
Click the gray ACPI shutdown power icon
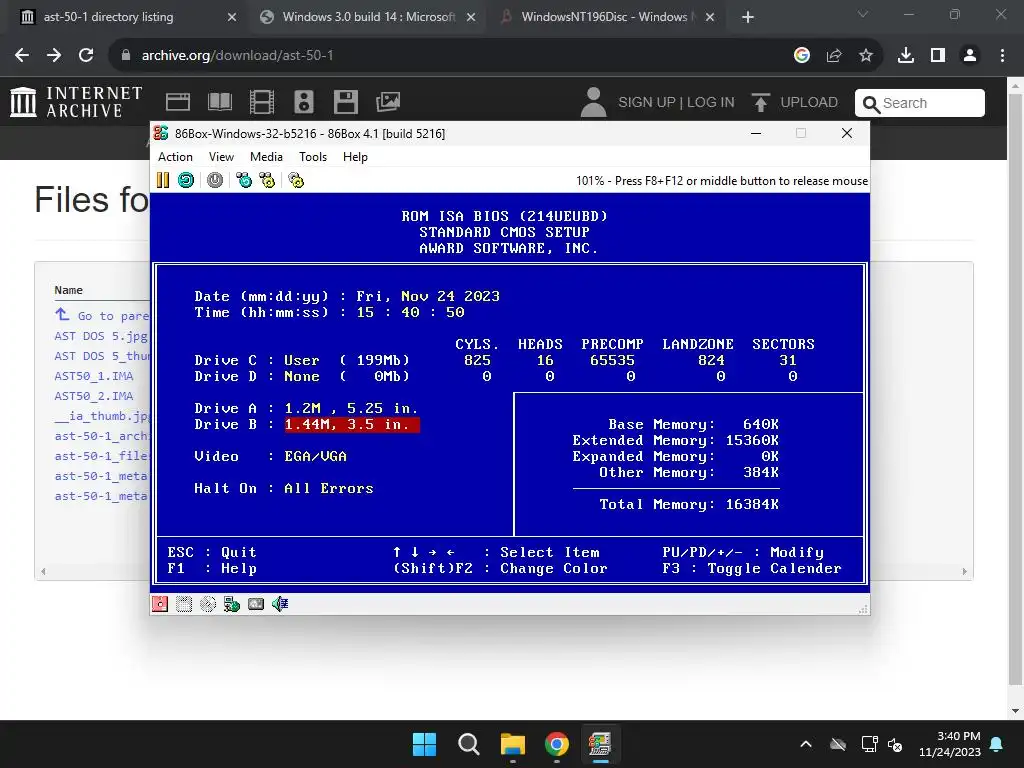click(x=215, y=180)
